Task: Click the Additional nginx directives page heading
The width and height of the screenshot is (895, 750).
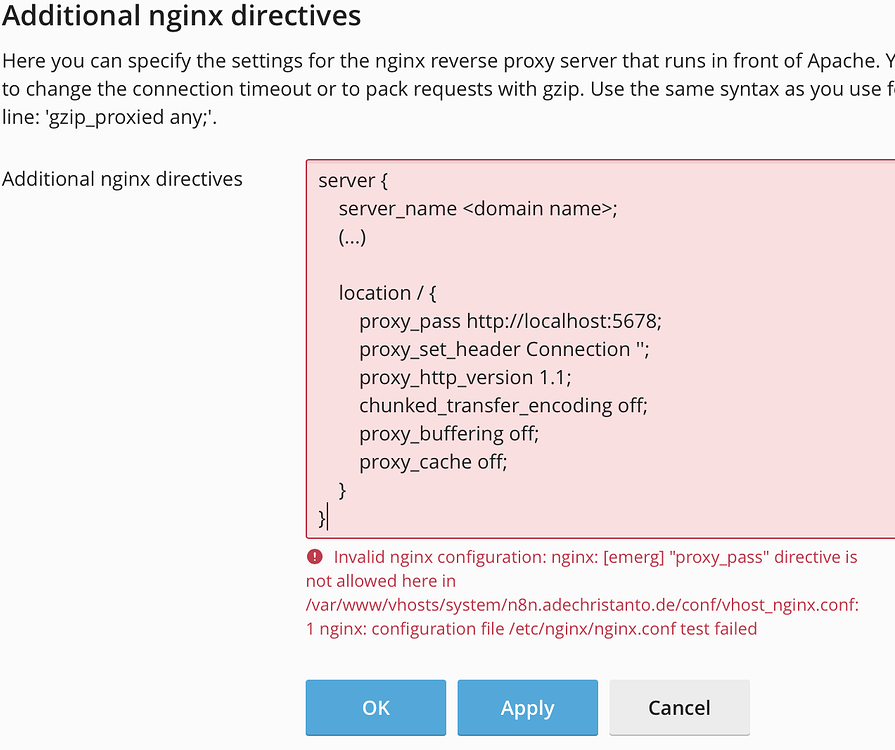Action: tap(182, 16)
